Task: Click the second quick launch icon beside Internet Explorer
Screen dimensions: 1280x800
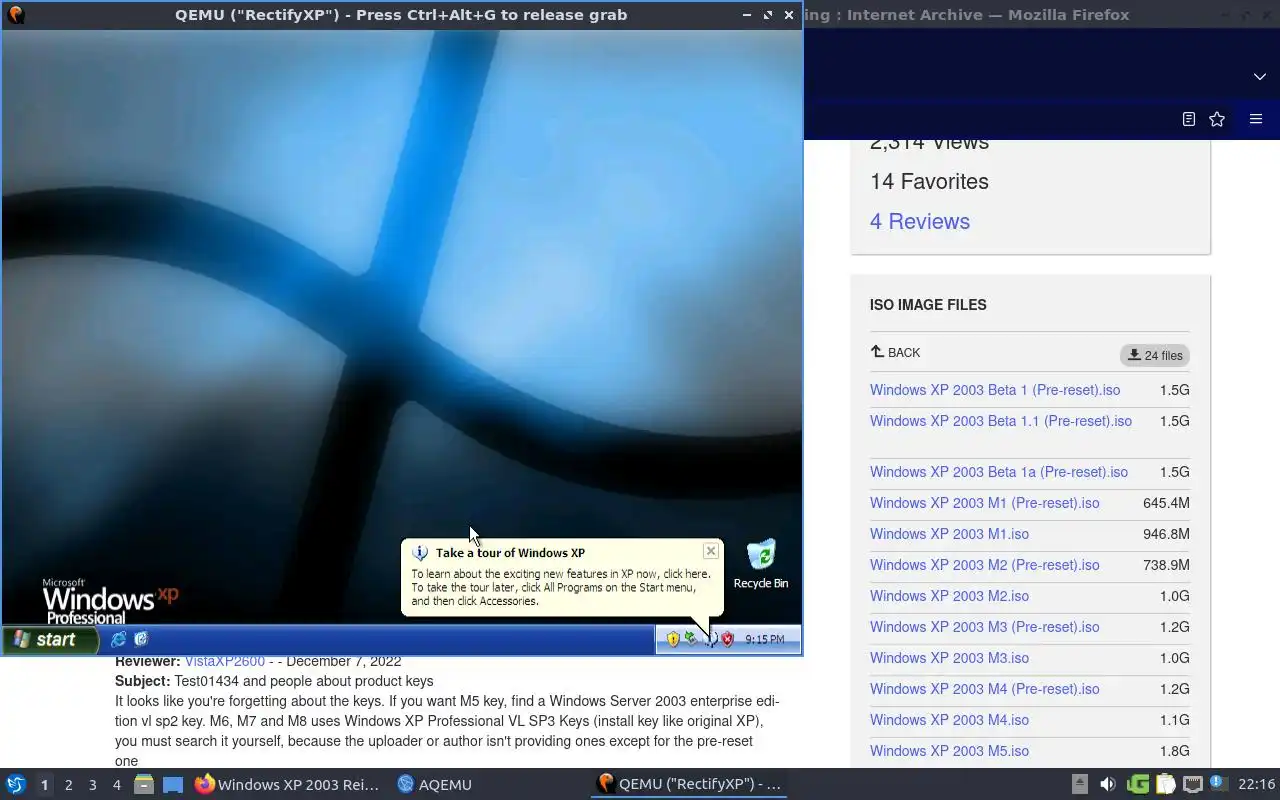Action: click(x=141, y=639)
